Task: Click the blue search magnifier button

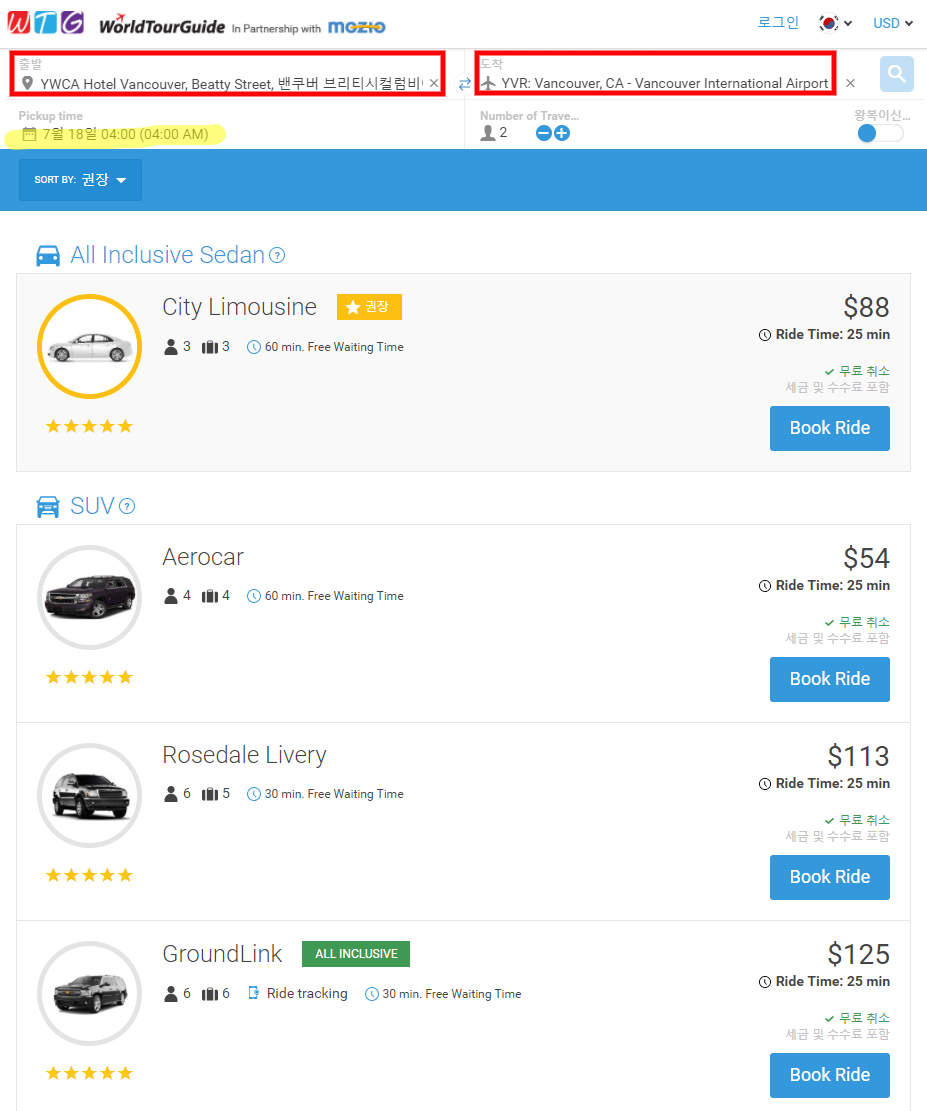Action: coord(897,74)
